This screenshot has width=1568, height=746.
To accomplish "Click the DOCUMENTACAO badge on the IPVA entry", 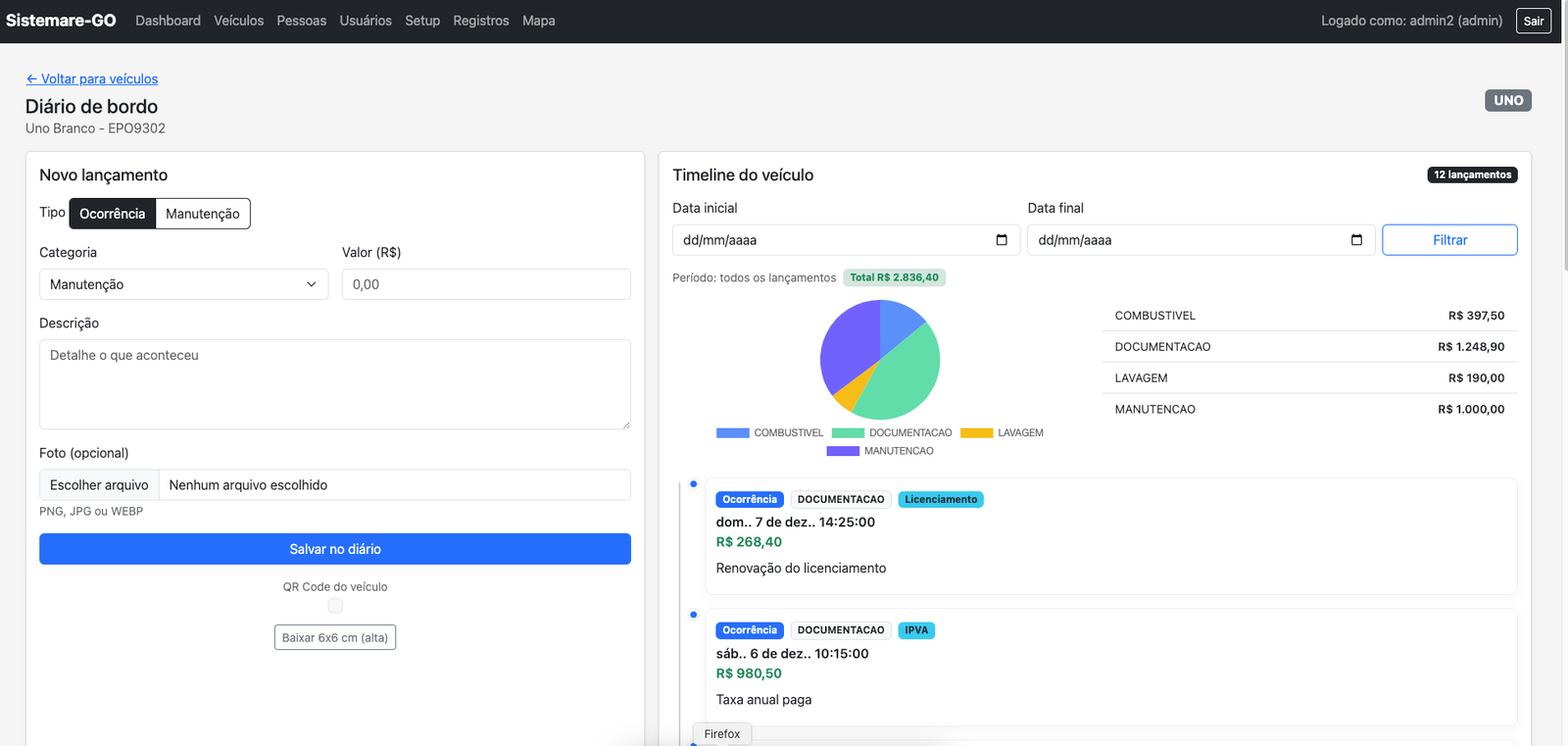I will (x=841, y=630).
